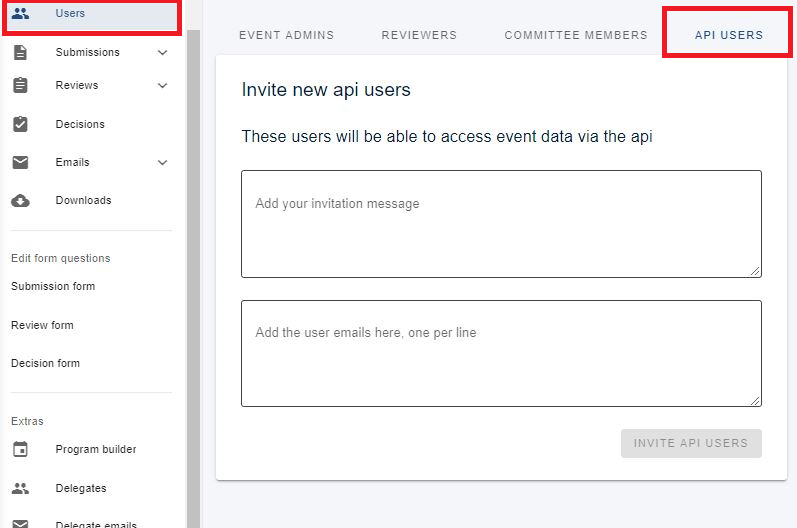Open the Decision form link
797x528 pixels.
(x=45, y=363)
